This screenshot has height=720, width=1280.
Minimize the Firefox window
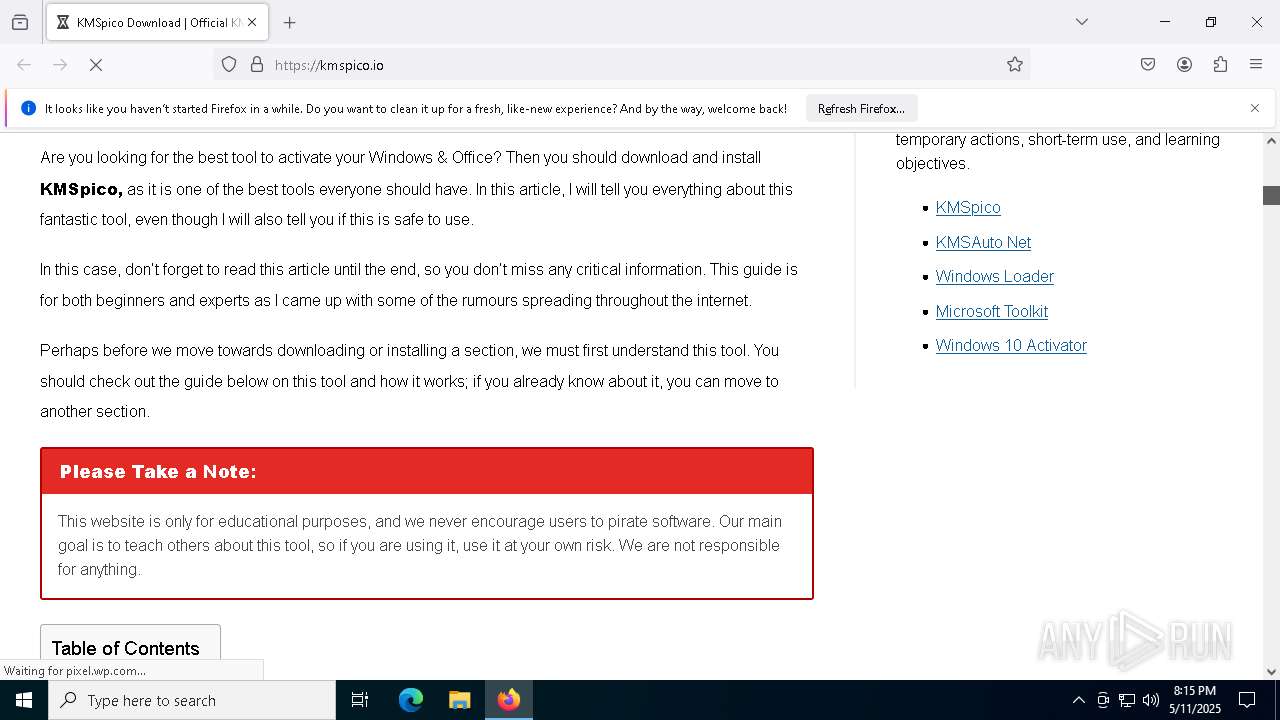coord(1165,22)
